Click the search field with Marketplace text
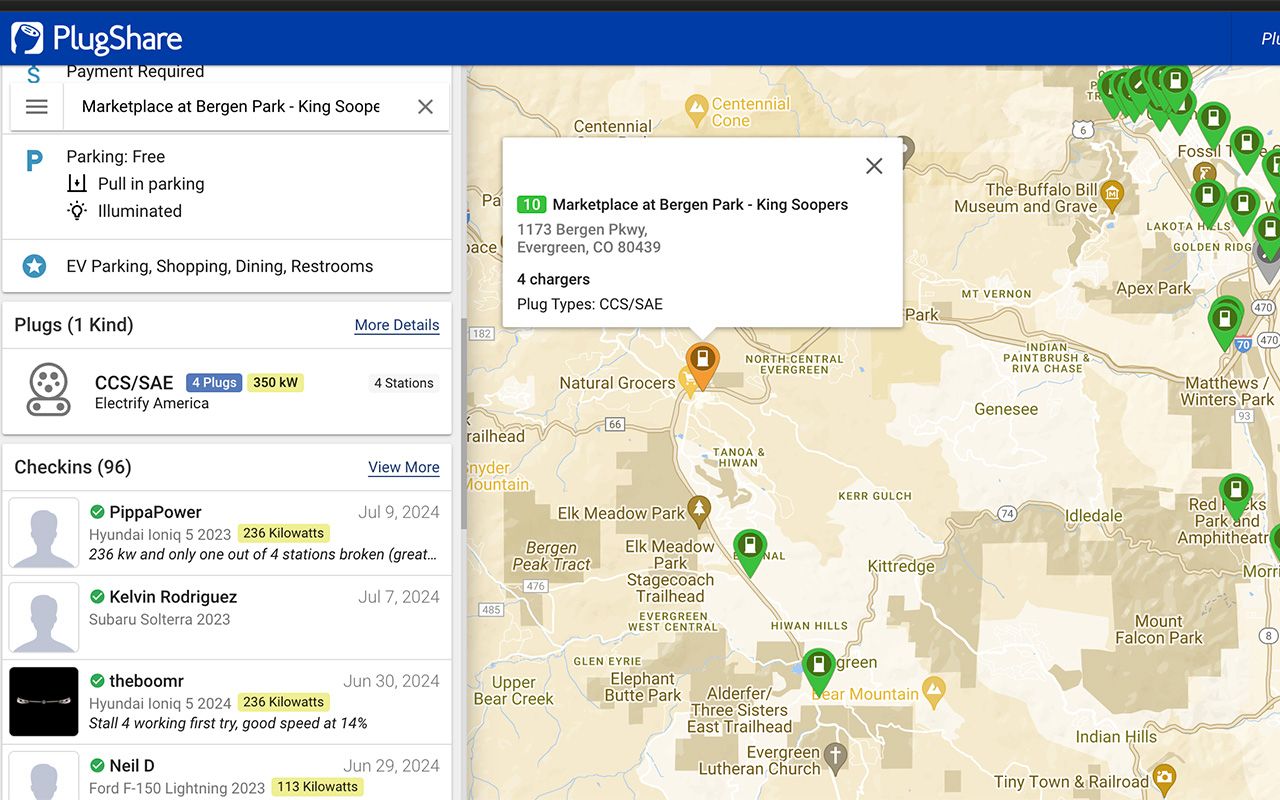 pos(231,107)
